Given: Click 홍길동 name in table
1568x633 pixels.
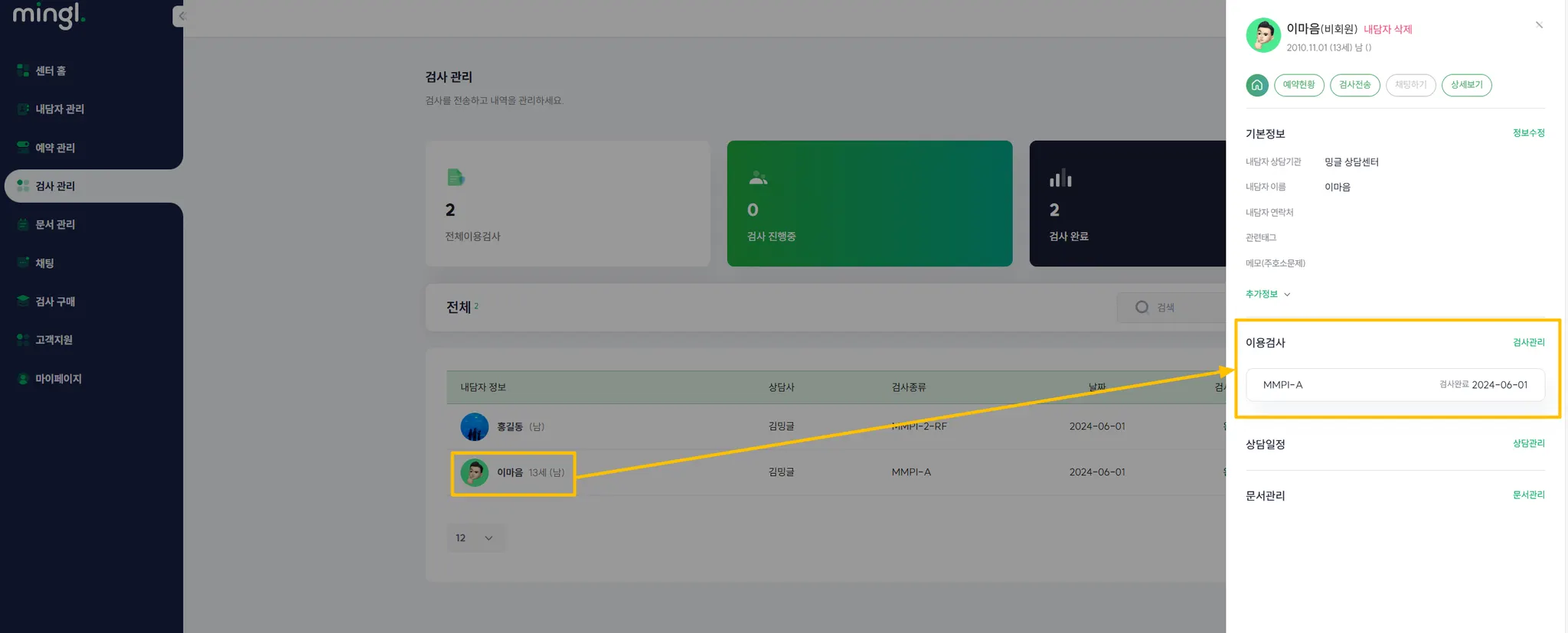Looking at the screenshot, I should (510, 426).
